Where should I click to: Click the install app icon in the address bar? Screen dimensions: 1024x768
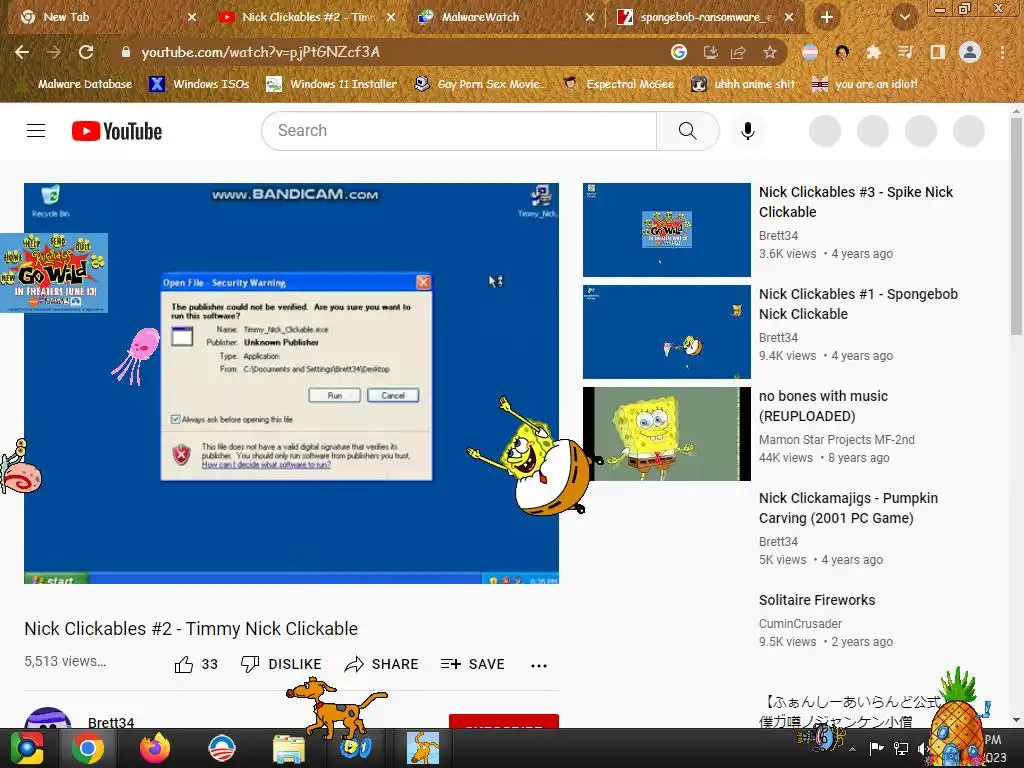711,52
